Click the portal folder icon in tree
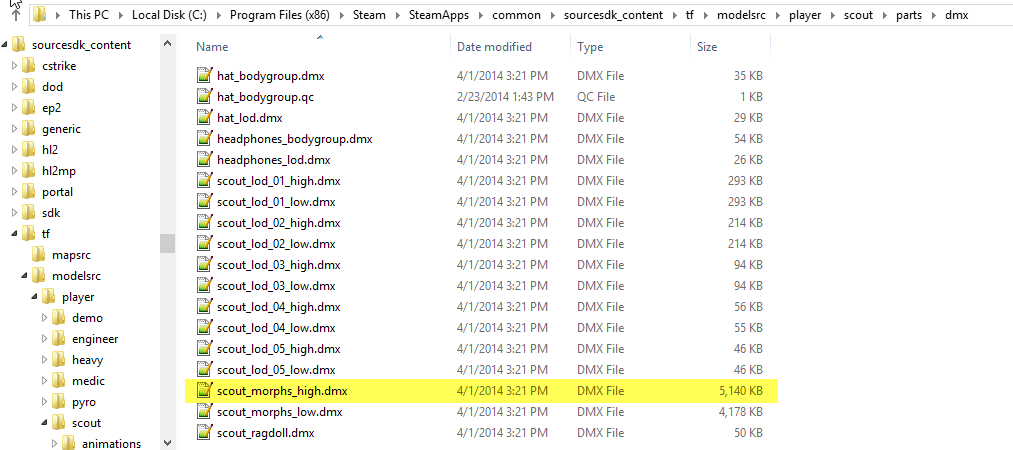The image size is (1013, 450). click(28, 192)
